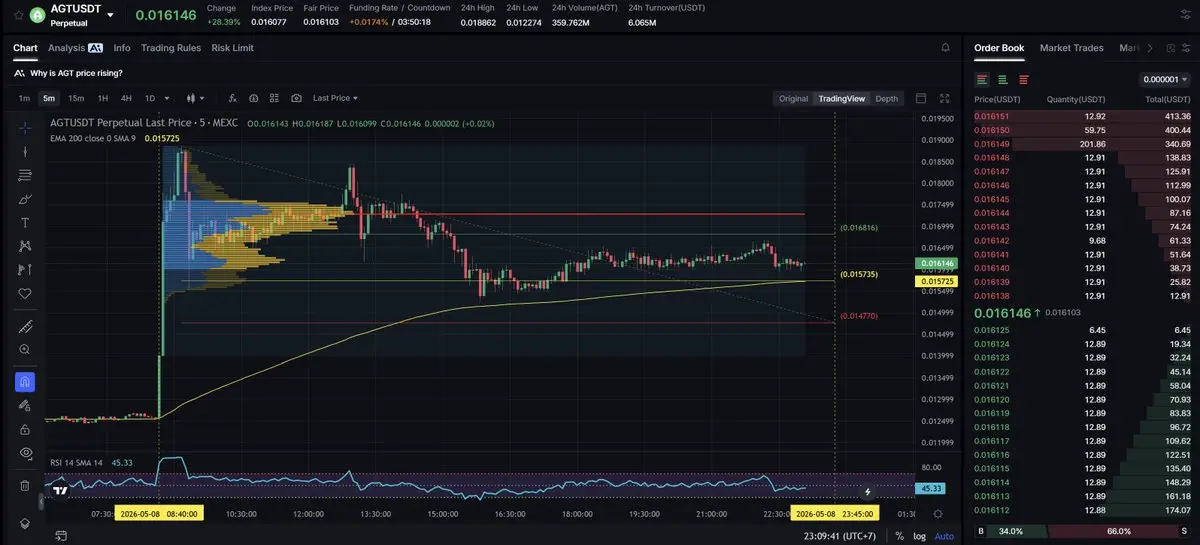Image resolution: width=1200 pixels, height=545 pixels.
Task: Click the chart settings gear icon
Action: (937, 513)
